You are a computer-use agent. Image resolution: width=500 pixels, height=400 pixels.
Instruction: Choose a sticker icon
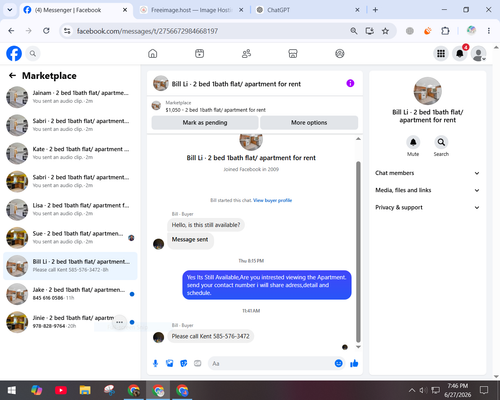(x=184, y=363)
